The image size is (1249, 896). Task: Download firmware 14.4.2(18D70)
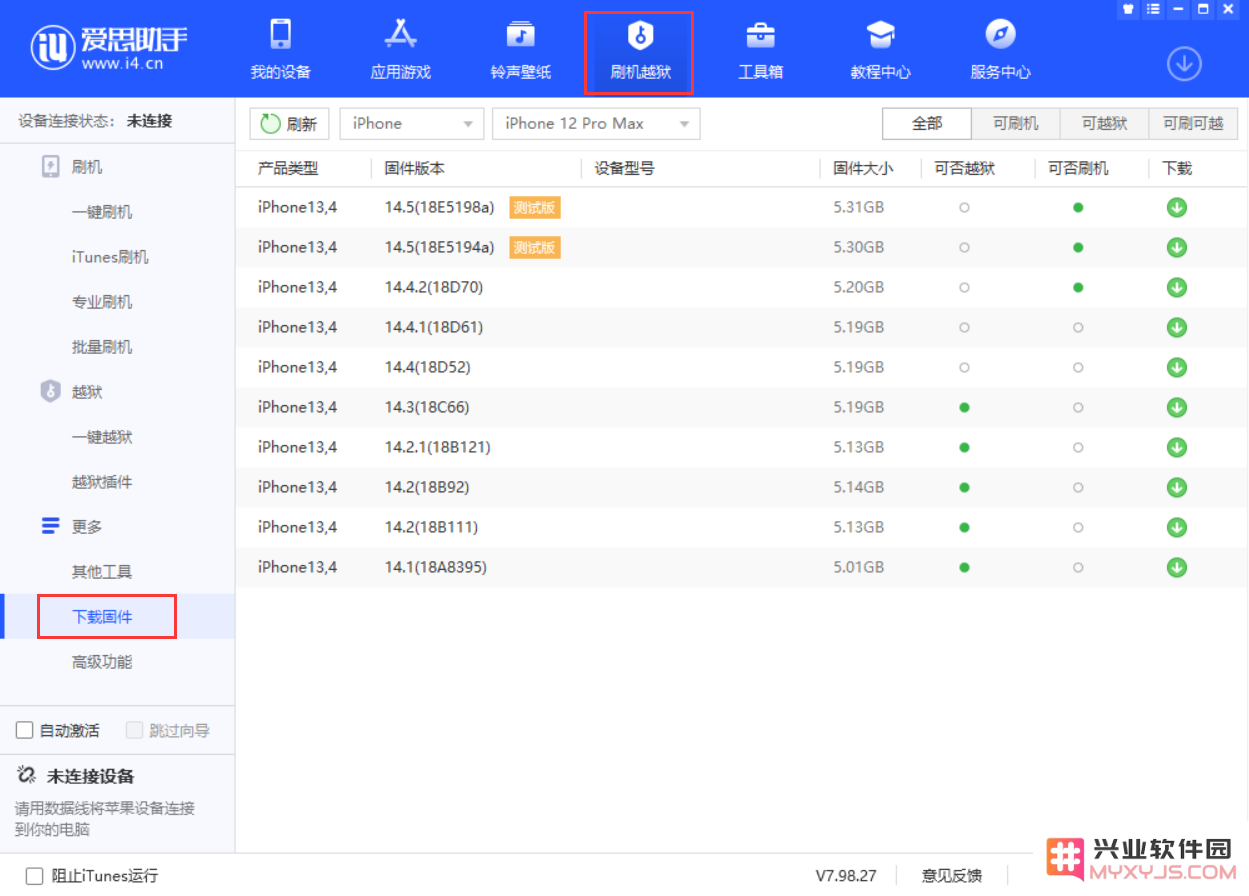[x=1177, y=288]
